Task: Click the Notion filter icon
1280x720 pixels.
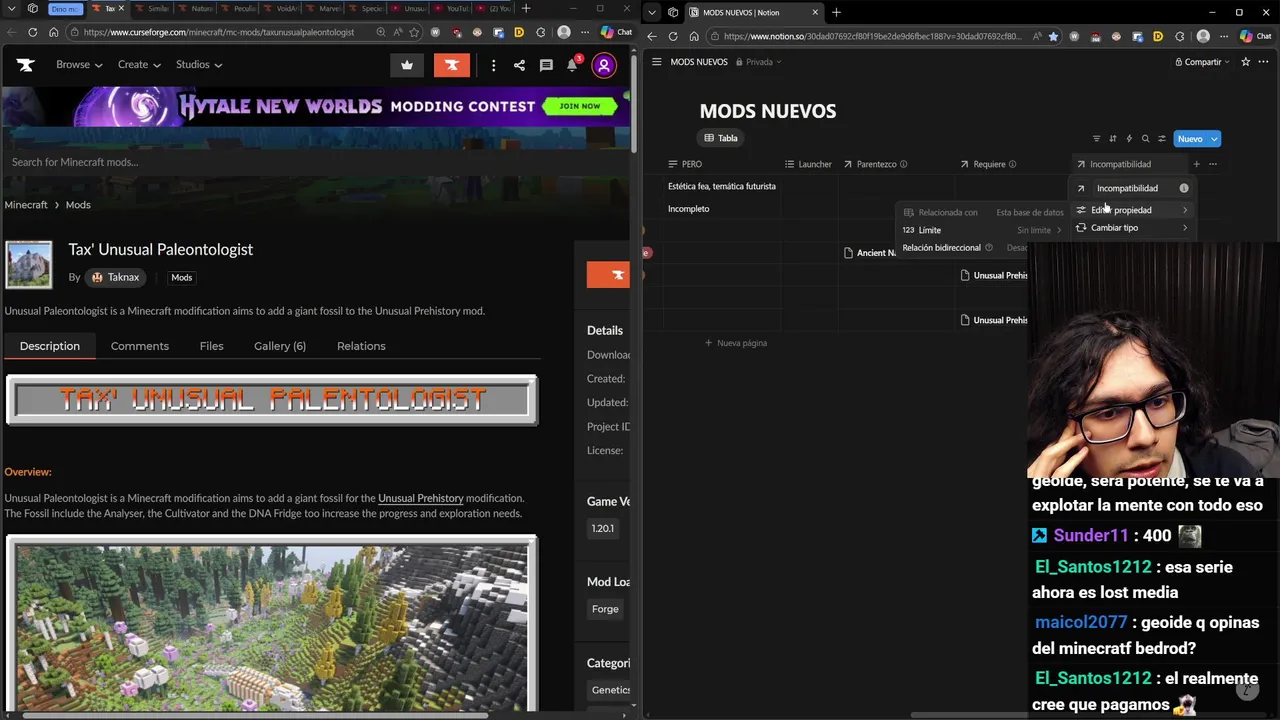Action: [x=1096, y=139]
